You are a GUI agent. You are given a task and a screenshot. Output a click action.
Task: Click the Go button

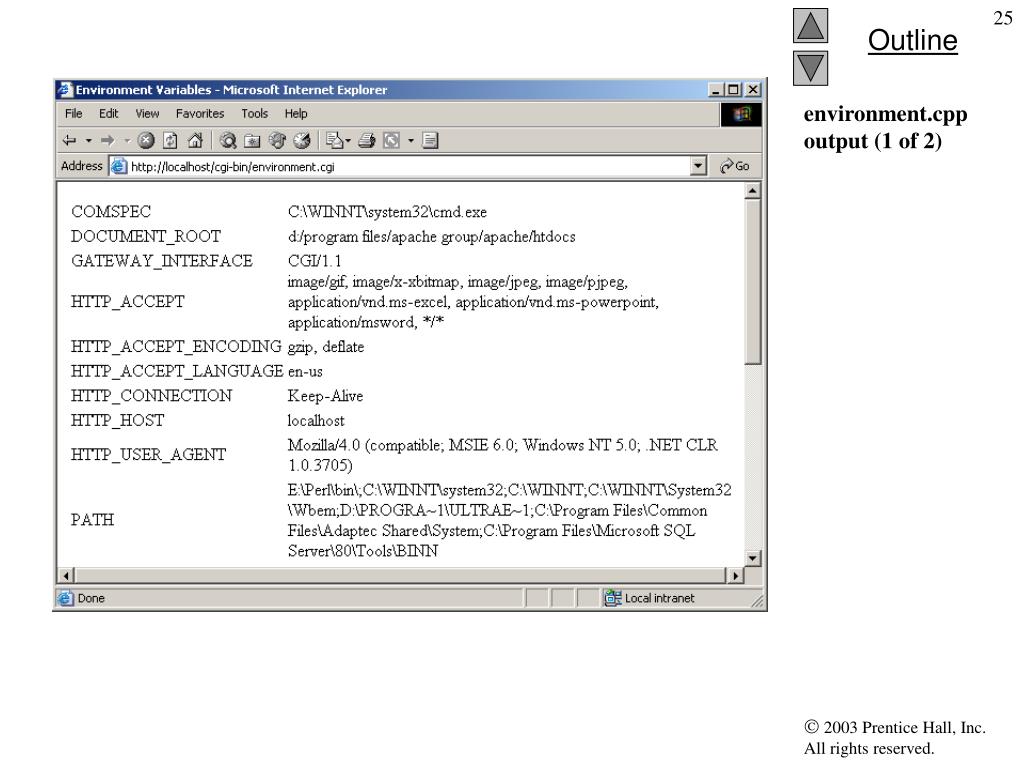click(x=735, y=166)
